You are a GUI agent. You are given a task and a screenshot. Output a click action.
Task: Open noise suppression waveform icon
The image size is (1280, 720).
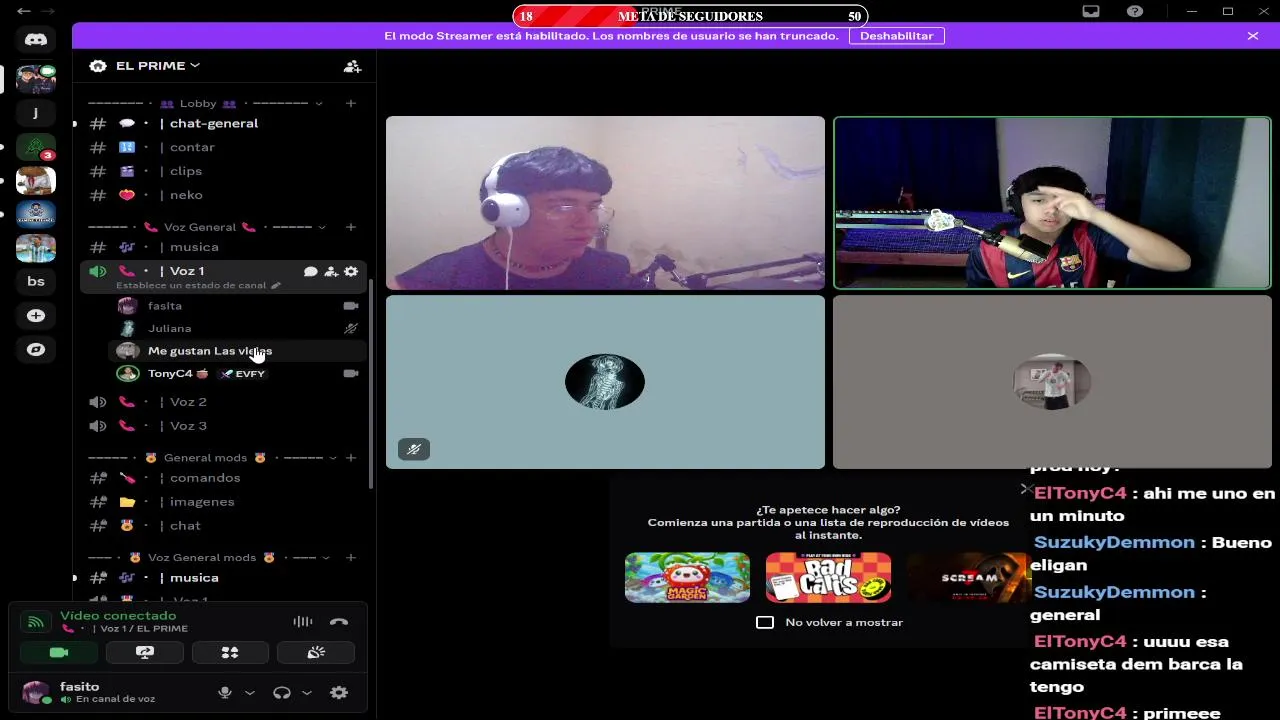pos(303,622)
